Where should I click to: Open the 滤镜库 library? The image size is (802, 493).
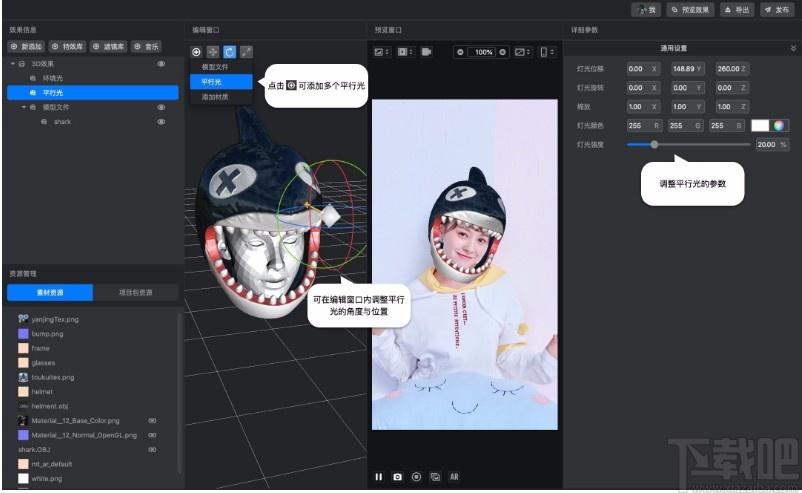pyautogui.click(x=108, y=47)
